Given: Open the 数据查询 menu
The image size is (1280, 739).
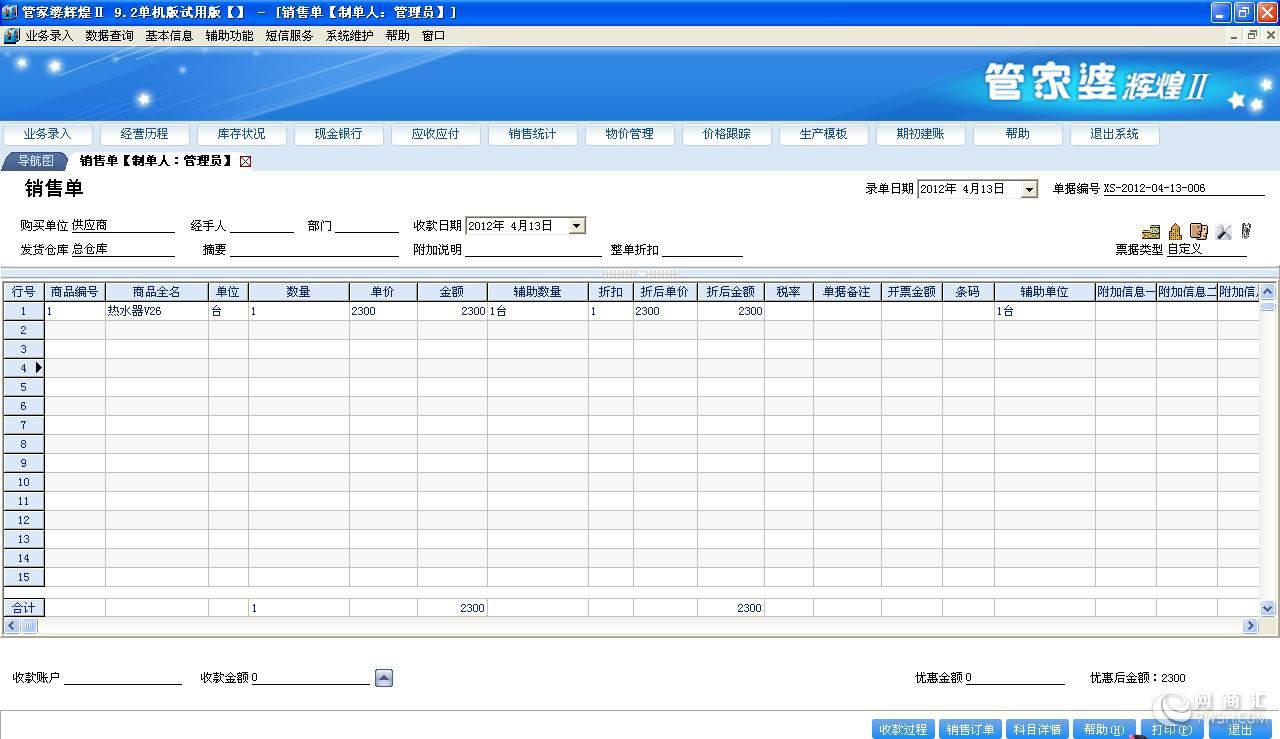Looking at the screenshot, I should point(109,35).
